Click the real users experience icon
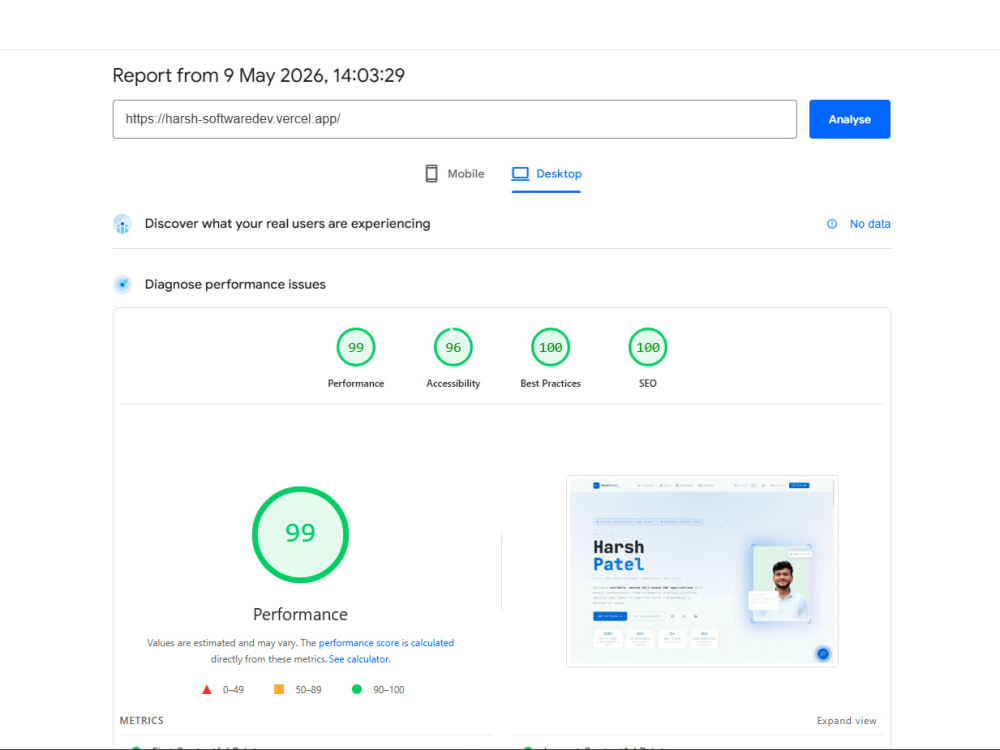The width and height of the screenshot is (1000, 750). coord(122,224)
